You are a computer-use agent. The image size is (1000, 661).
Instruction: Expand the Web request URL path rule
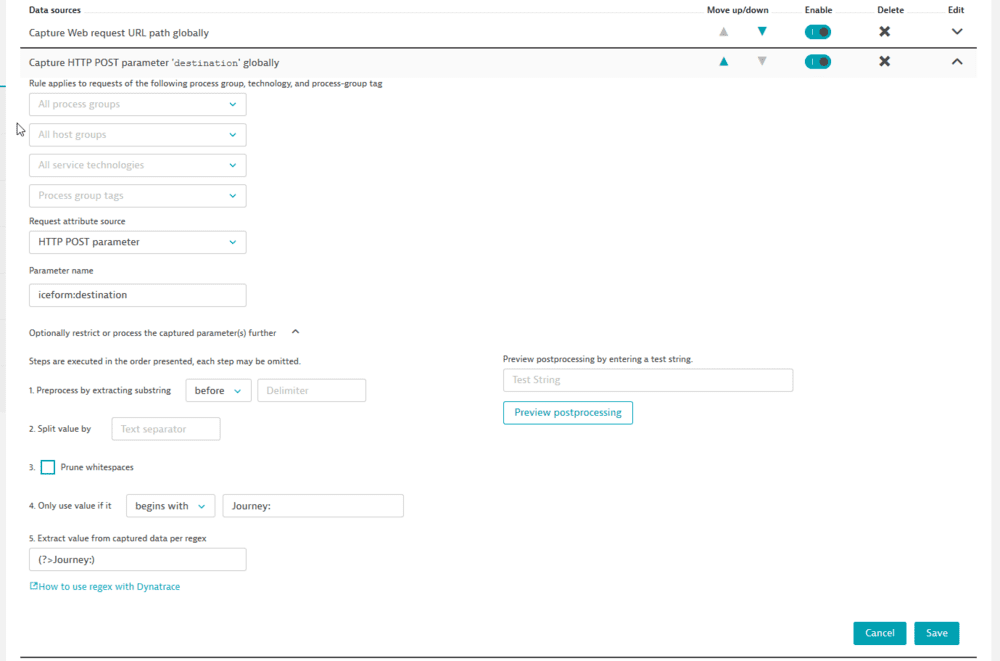(x=957, y=32)
